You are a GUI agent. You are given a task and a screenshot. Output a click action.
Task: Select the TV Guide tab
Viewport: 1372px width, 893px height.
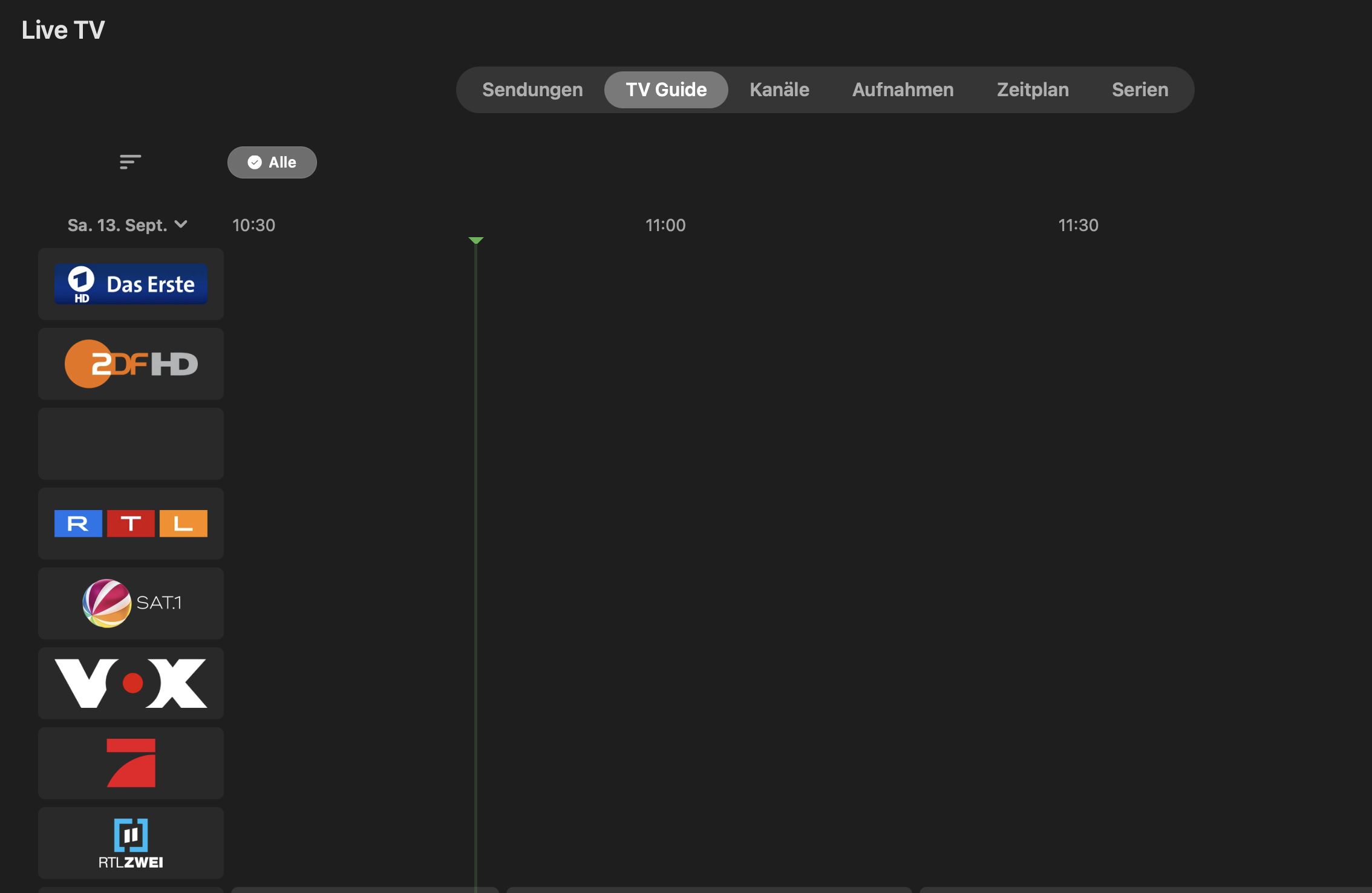click(x=666, y=90)
